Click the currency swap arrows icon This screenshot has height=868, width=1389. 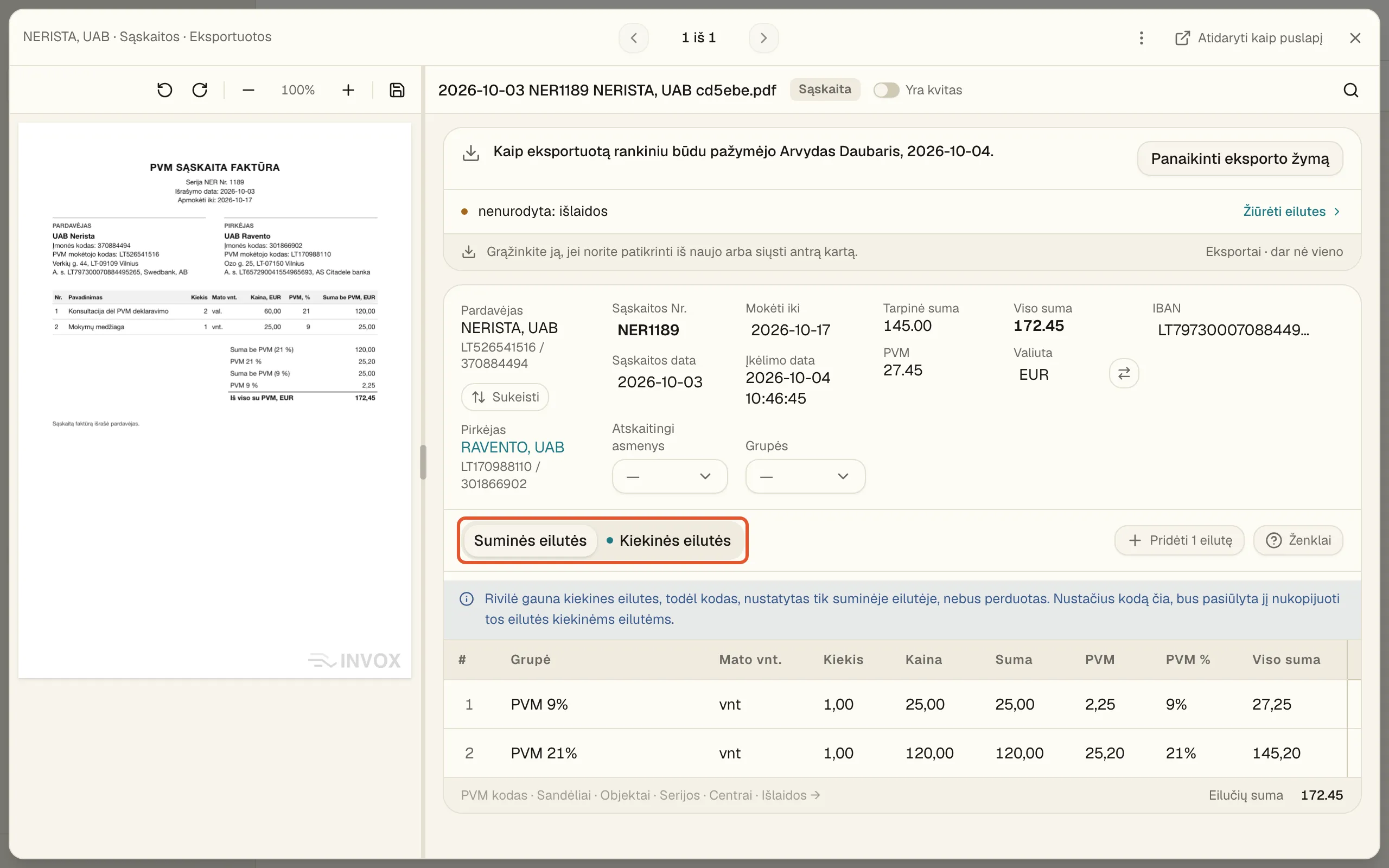pyautogui.click(x=1124, y=373)
